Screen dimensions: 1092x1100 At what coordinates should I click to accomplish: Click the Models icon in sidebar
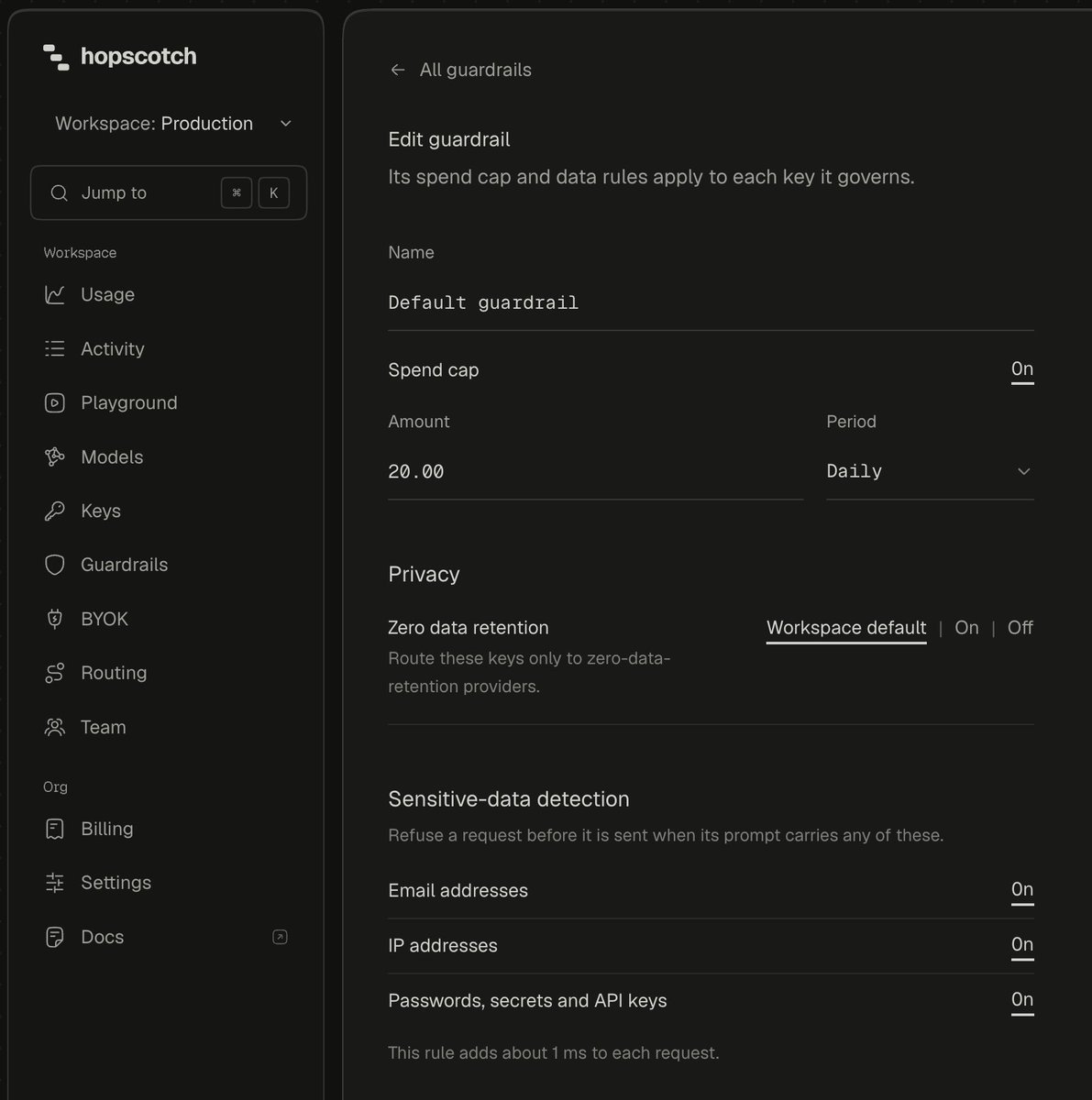(55, 456)
